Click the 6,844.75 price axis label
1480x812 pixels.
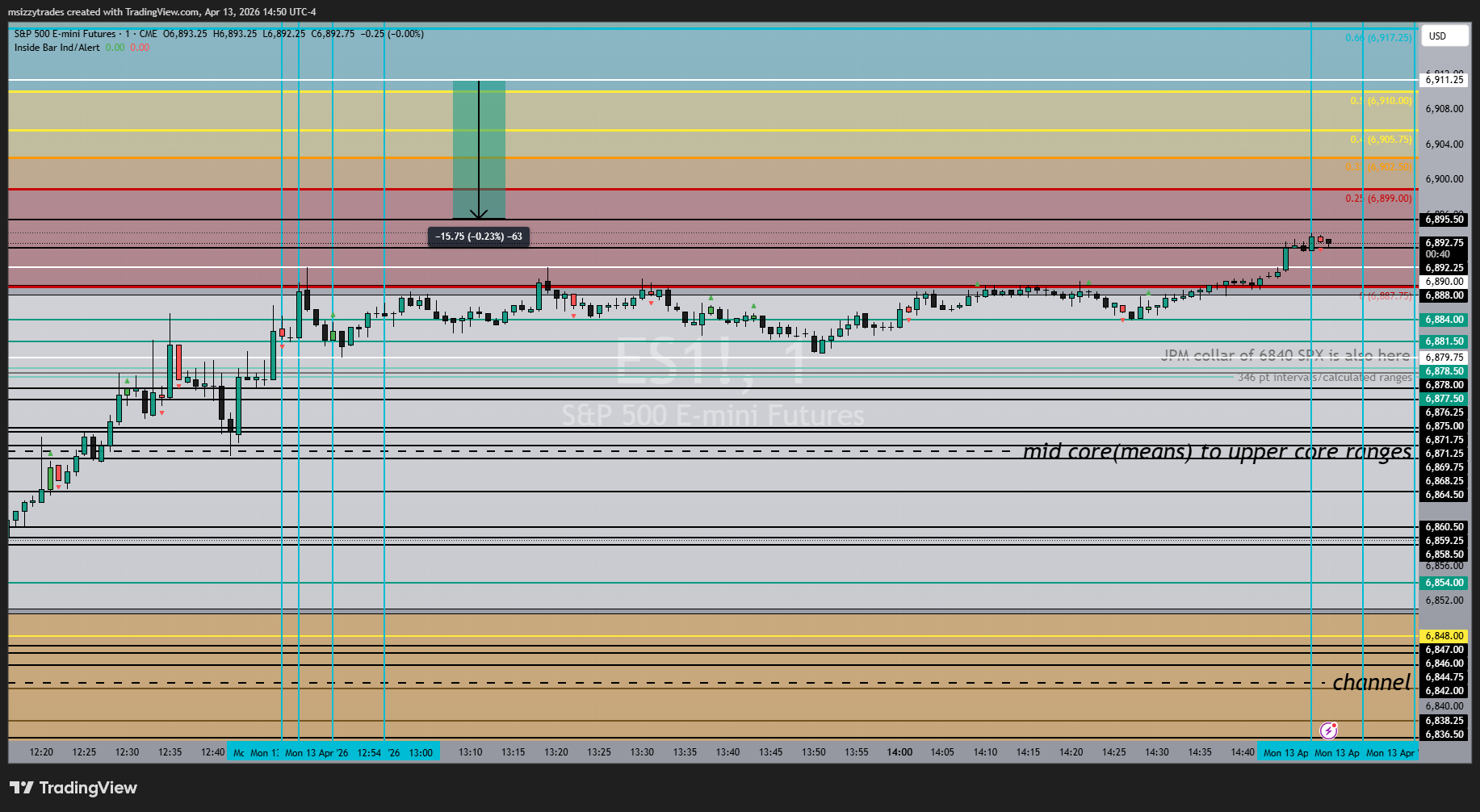(x=1444, y=677)
